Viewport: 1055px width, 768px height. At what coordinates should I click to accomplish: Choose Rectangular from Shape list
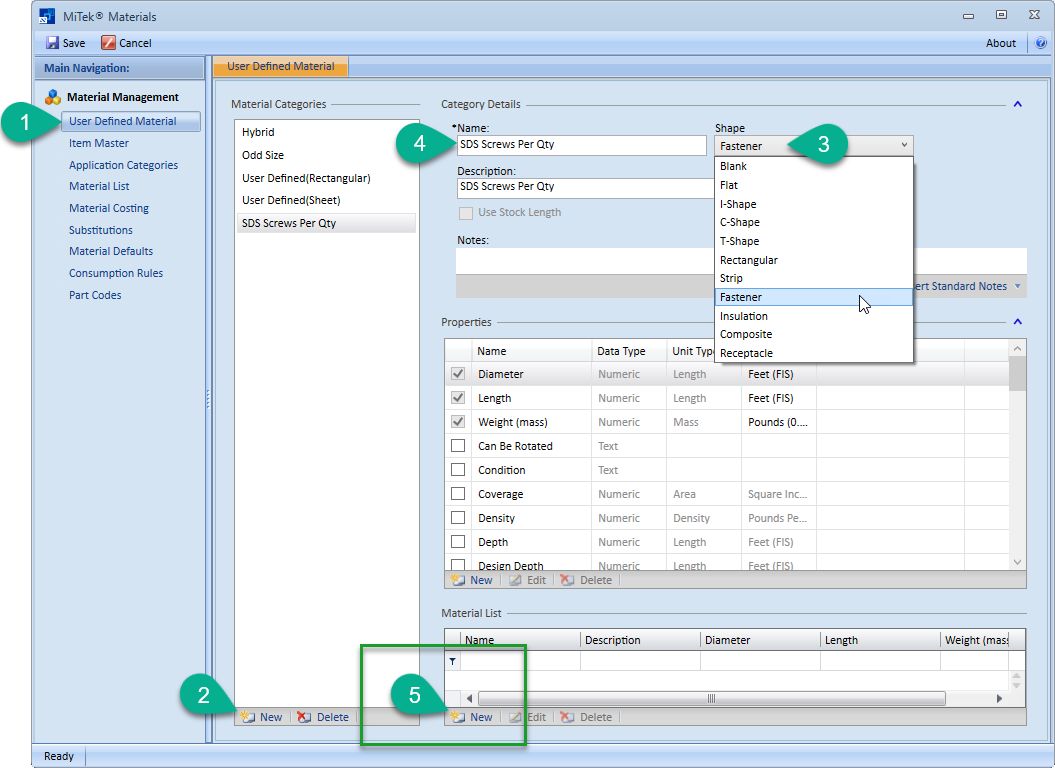[x=813, y=260]
